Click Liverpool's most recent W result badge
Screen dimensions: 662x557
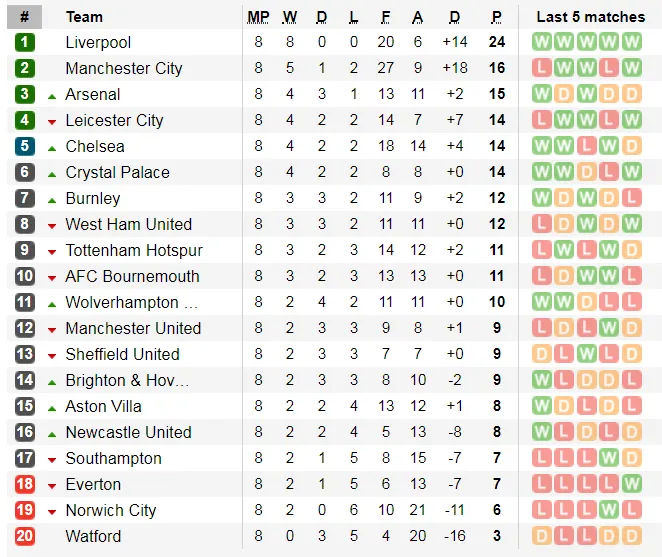[631, 42]
